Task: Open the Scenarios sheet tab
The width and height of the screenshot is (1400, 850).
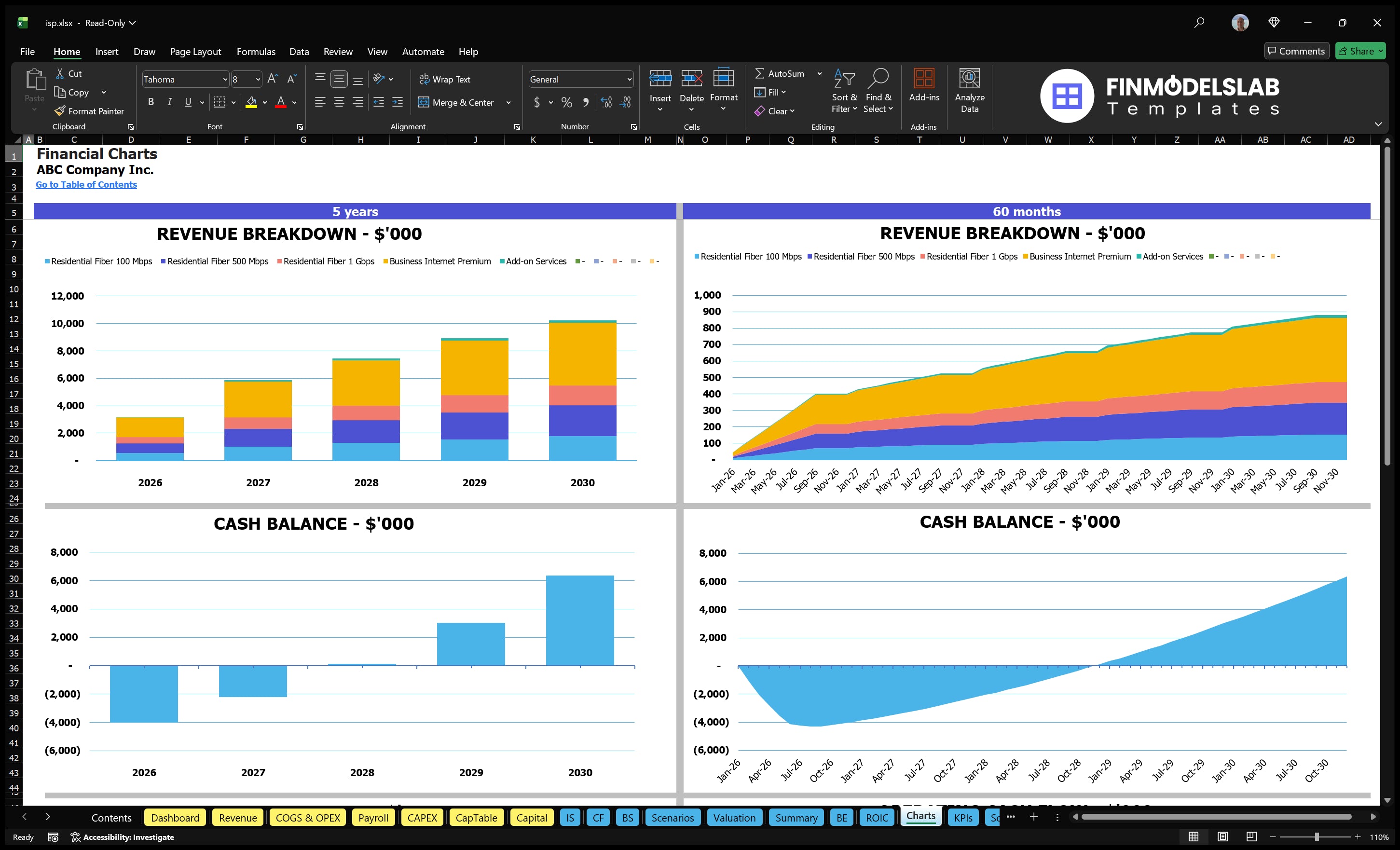Action: point(673,818)
